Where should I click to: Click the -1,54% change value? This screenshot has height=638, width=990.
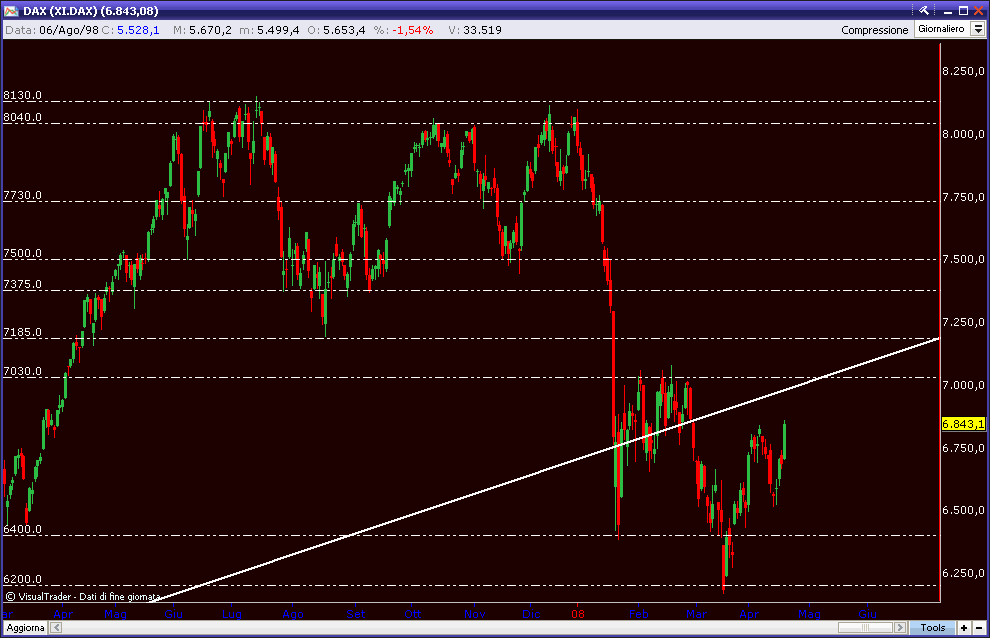[414, 30]
